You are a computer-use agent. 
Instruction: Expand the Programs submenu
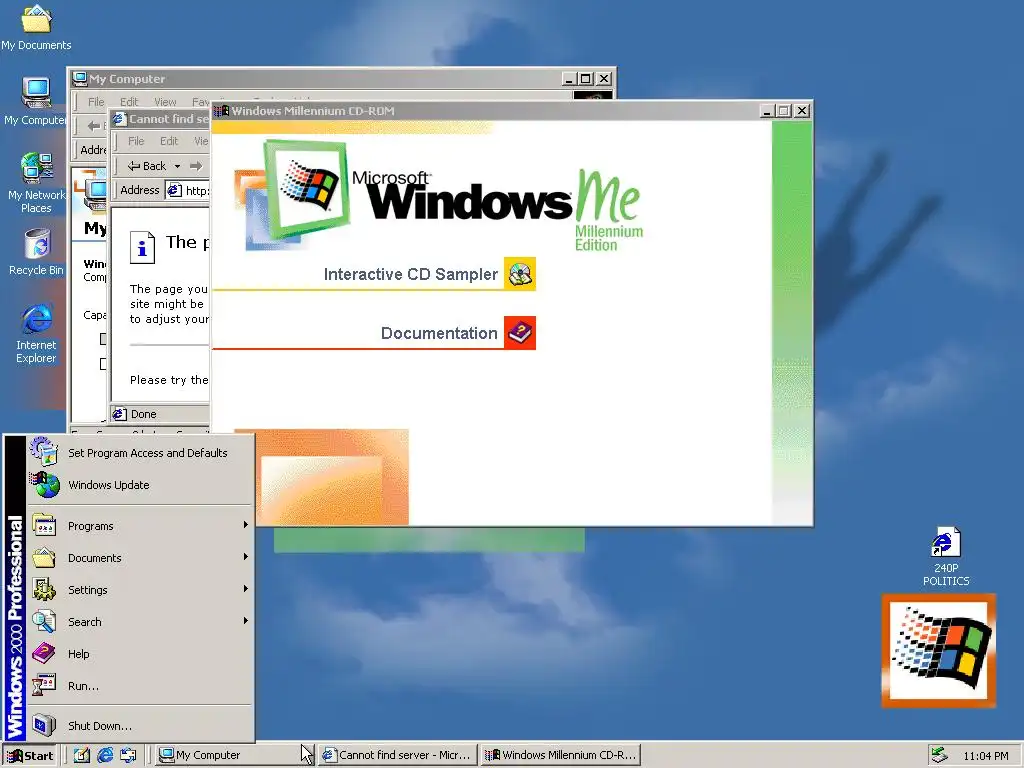point(139,526)
